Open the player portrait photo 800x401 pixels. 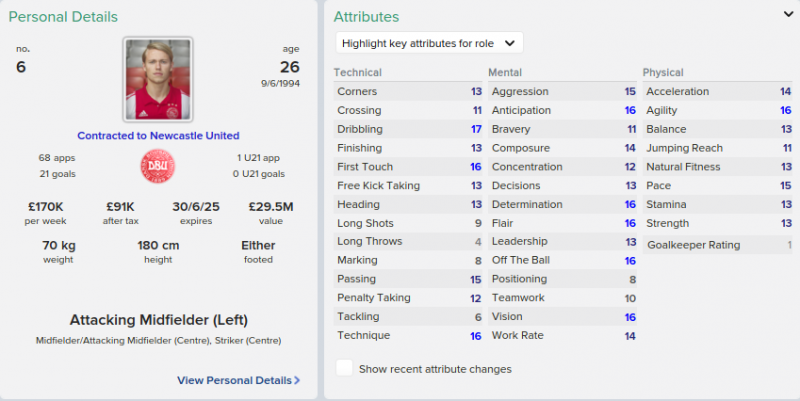(158, 79)
